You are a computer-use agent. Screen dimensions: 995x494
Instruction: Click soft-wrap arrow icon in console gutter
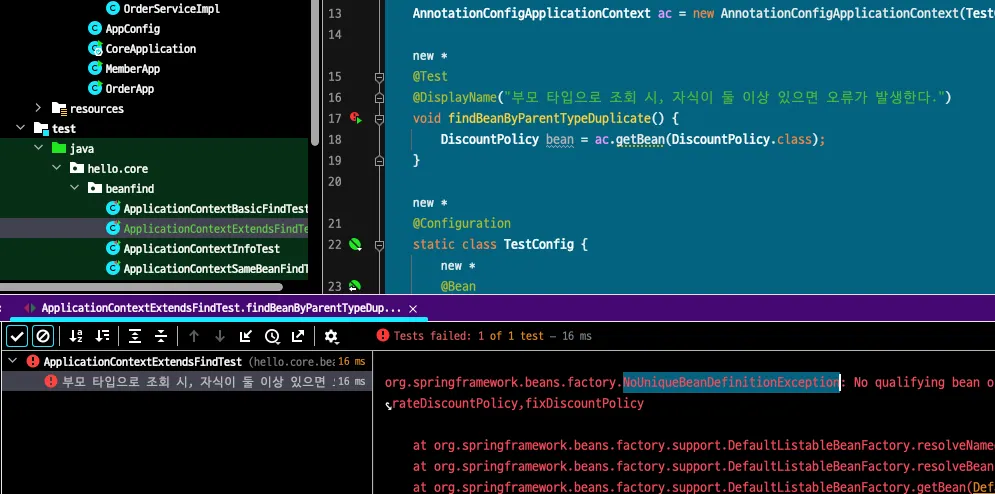click(388, 405)
